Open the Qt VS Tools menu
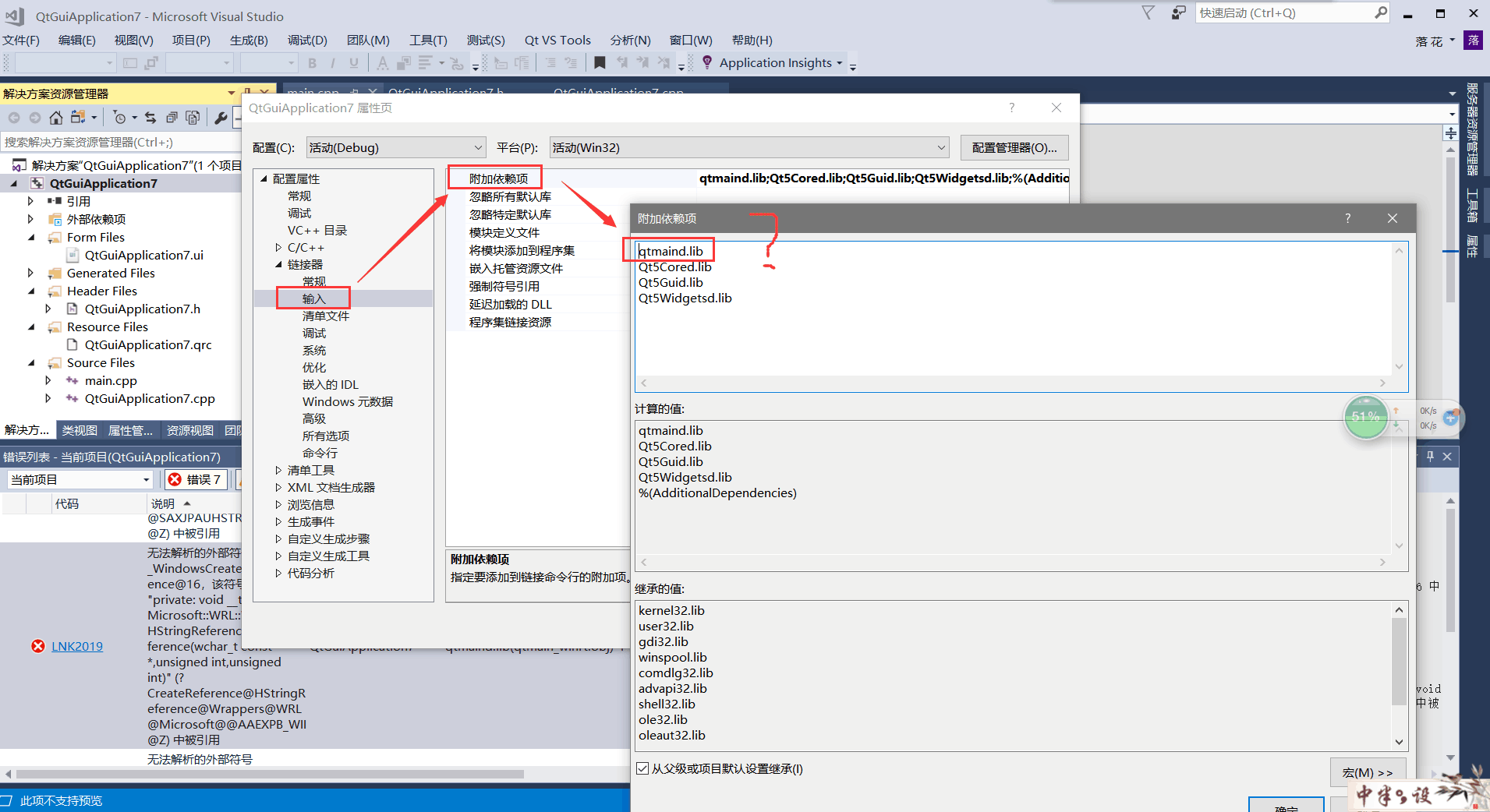Image resolution: width=1490 pixels, height=812 pixels. [x=557, y=40]
